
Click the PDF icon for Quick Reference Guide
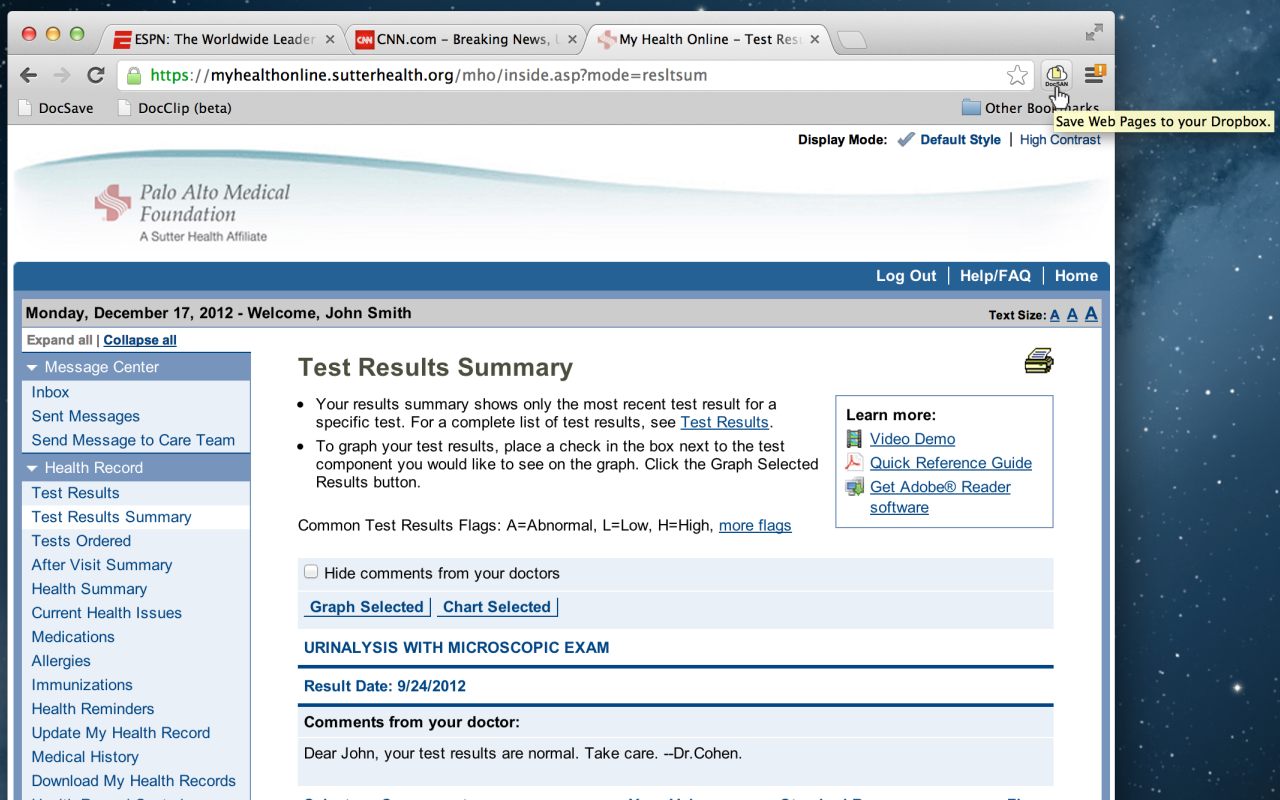click(x=854, y=463)
